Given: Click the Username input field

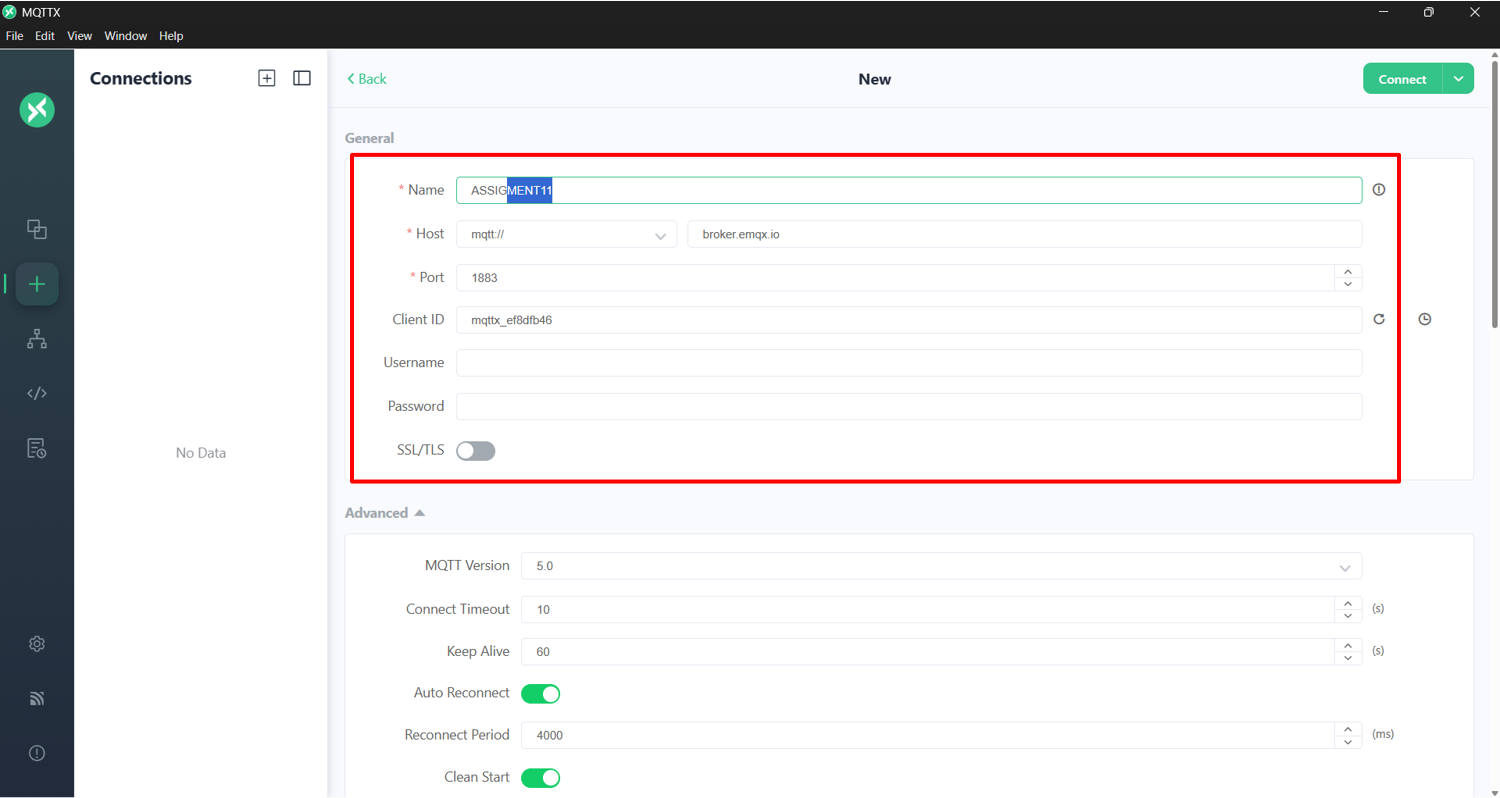Looking at the screenshot, I should click(909, 363).
